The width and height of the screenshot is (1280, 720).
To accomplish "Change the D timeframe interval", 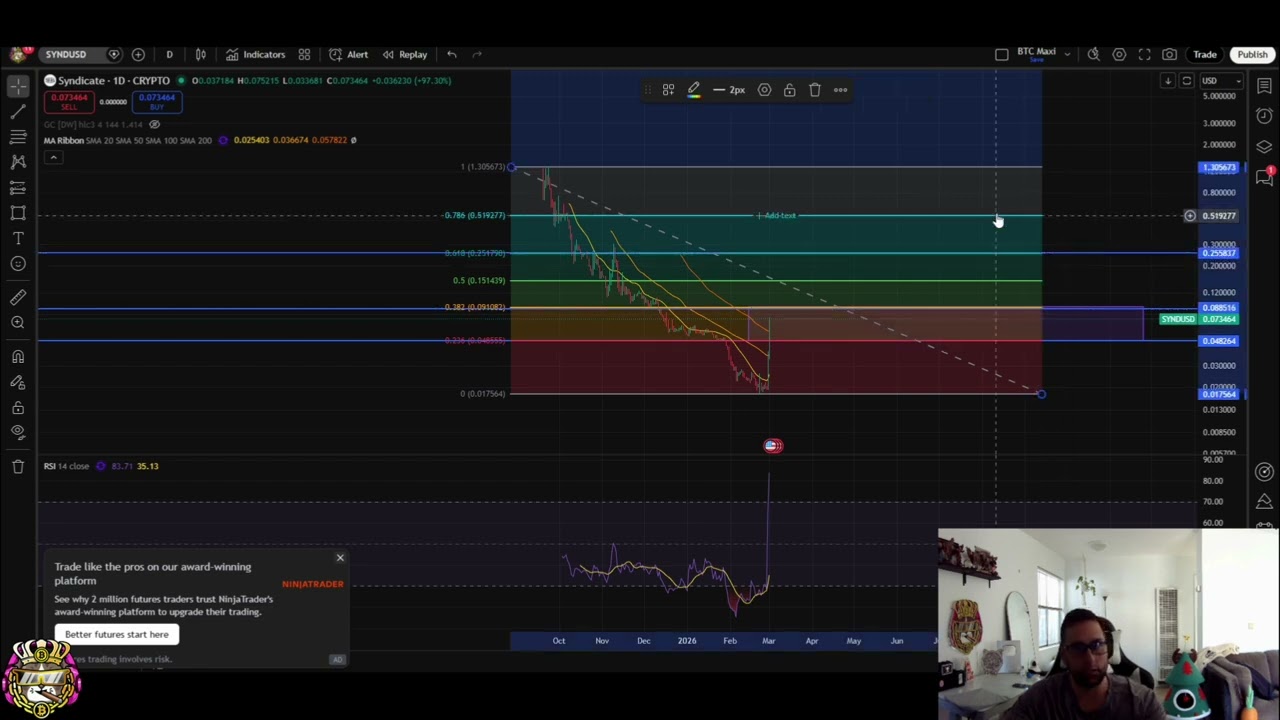I will [169, 54].
